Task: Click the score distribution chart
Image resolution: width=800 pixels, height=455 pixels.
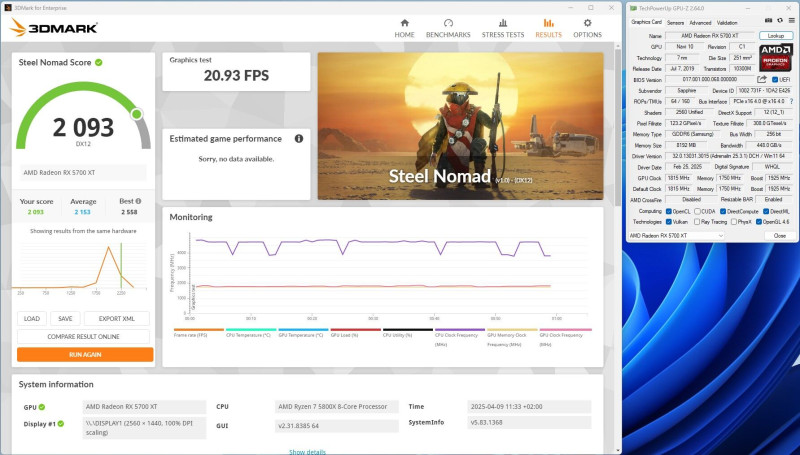Action: click(x=80, y=266)
